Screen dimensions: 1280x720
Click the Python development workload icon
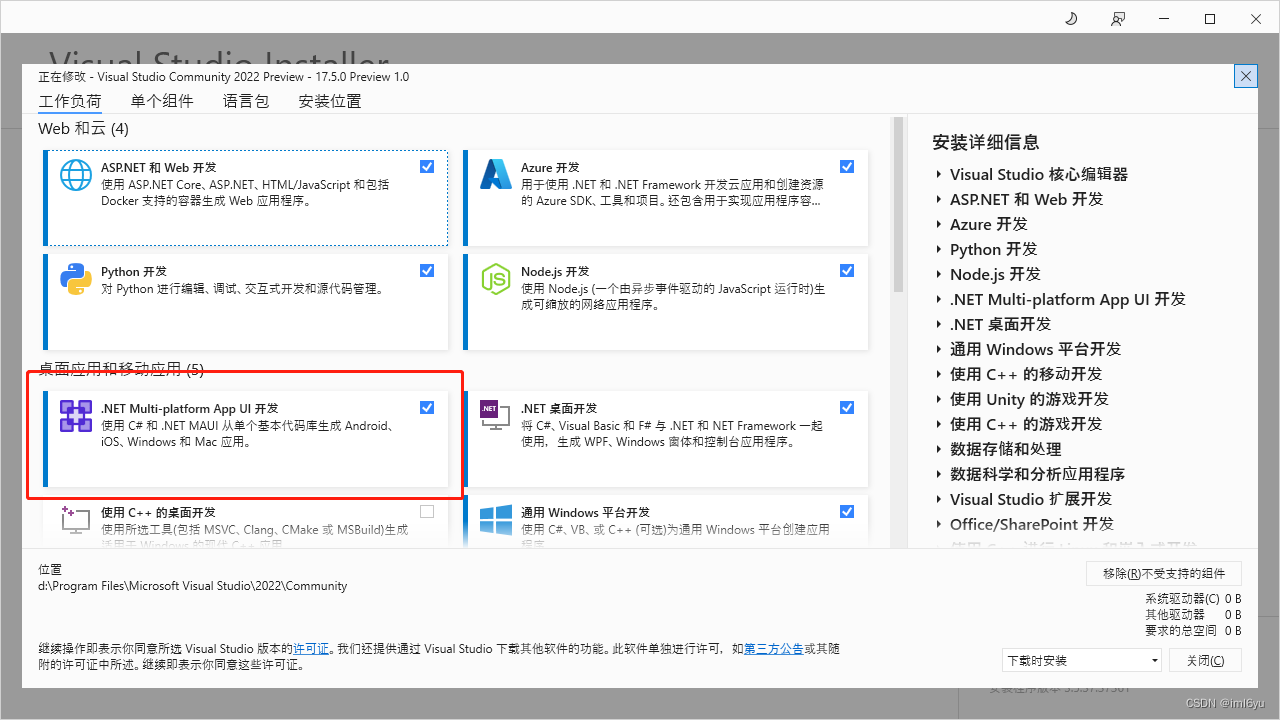point(76,279)
